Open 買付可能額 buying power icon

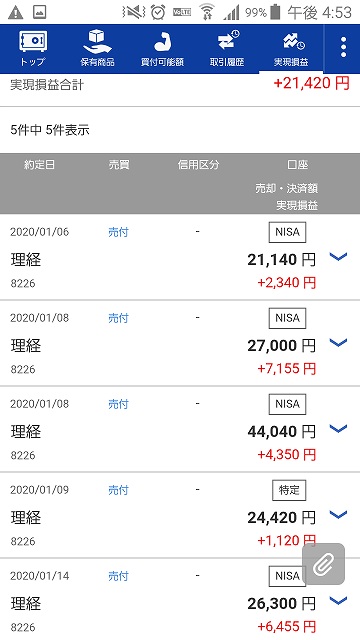tap(162, 49)
